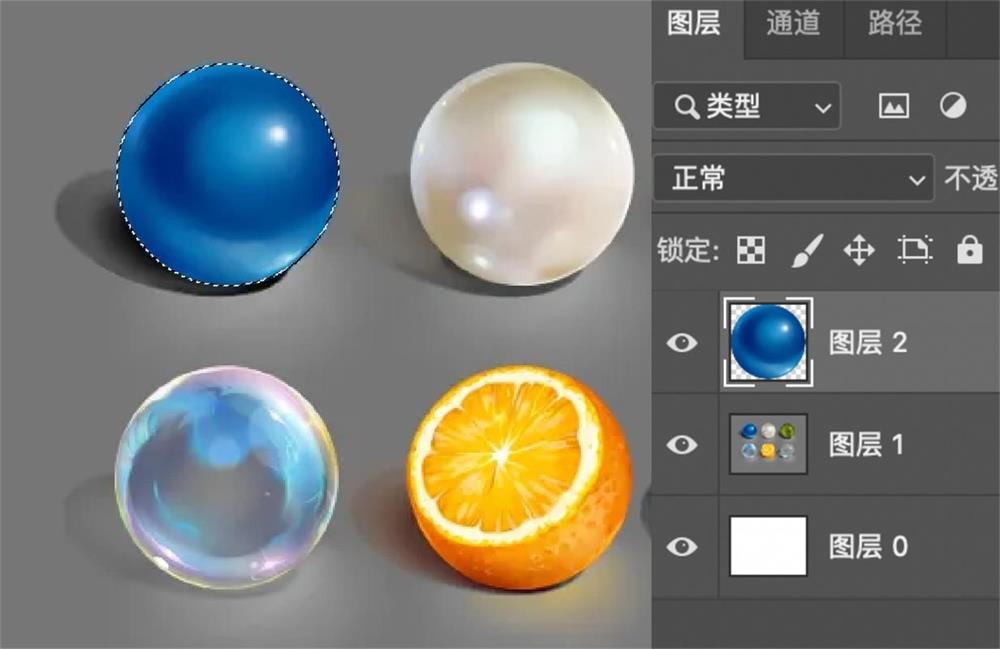Select the 图层 2 blue sphere thumbnail

[768, 342]
